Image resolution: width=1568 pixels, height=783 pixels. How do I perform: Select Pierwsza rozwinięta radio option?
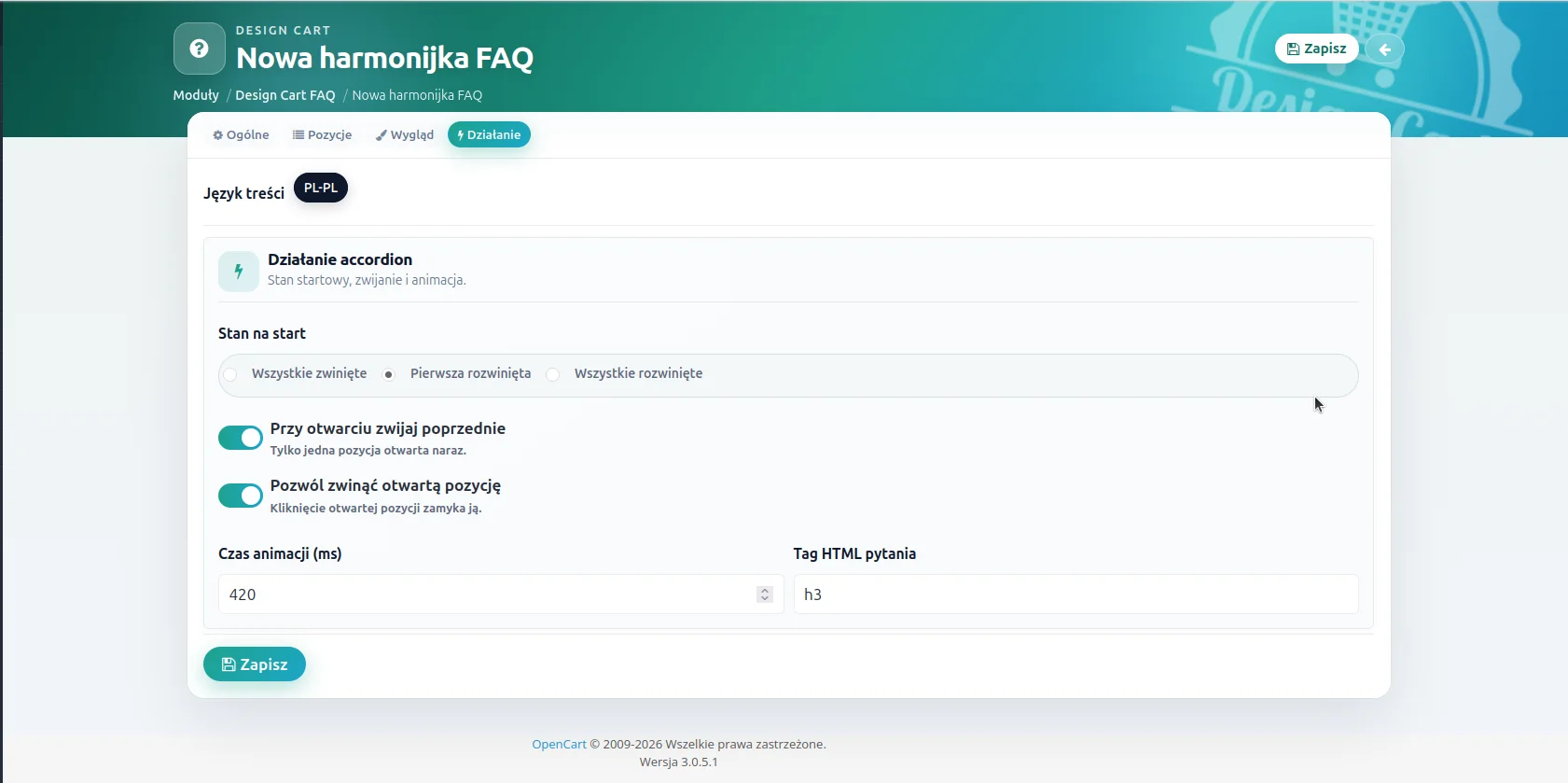389,374
